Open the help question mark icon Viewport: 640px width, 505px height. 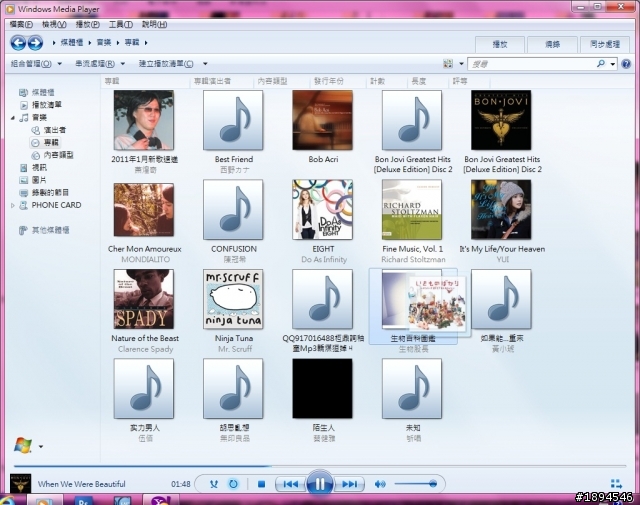click(x=626, y=64)
